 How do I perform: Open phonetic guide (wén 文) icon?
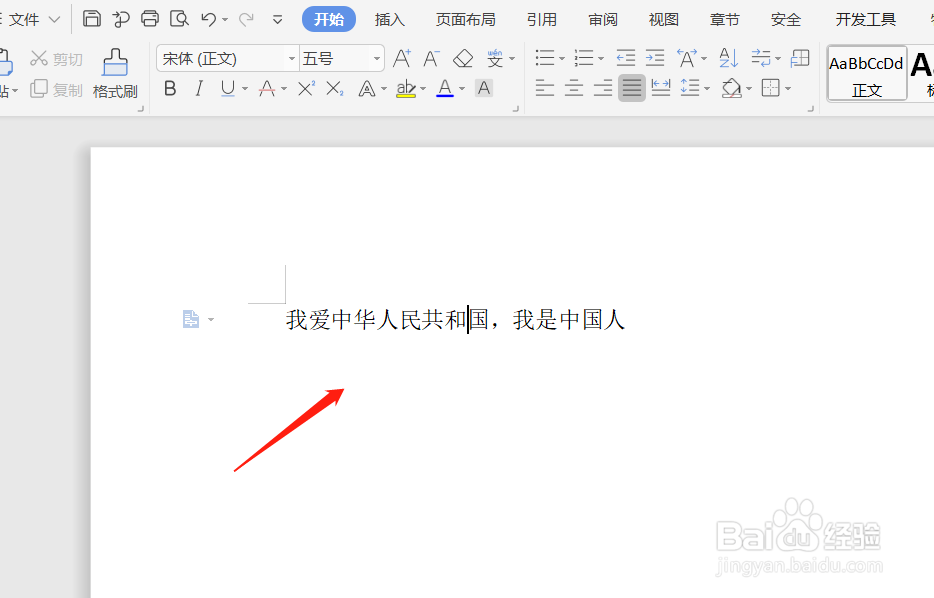[x=495, y=58]
